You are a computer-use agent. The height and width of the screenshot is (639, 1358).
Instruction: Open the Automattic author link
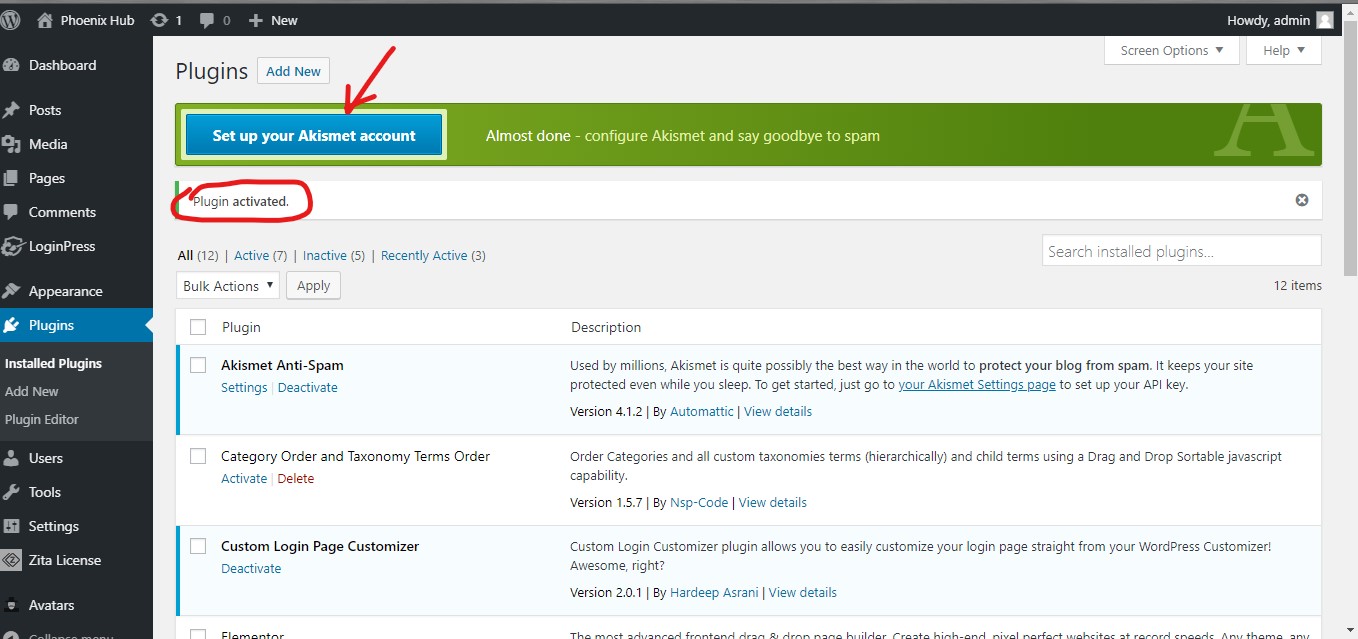tap(702, 411)
